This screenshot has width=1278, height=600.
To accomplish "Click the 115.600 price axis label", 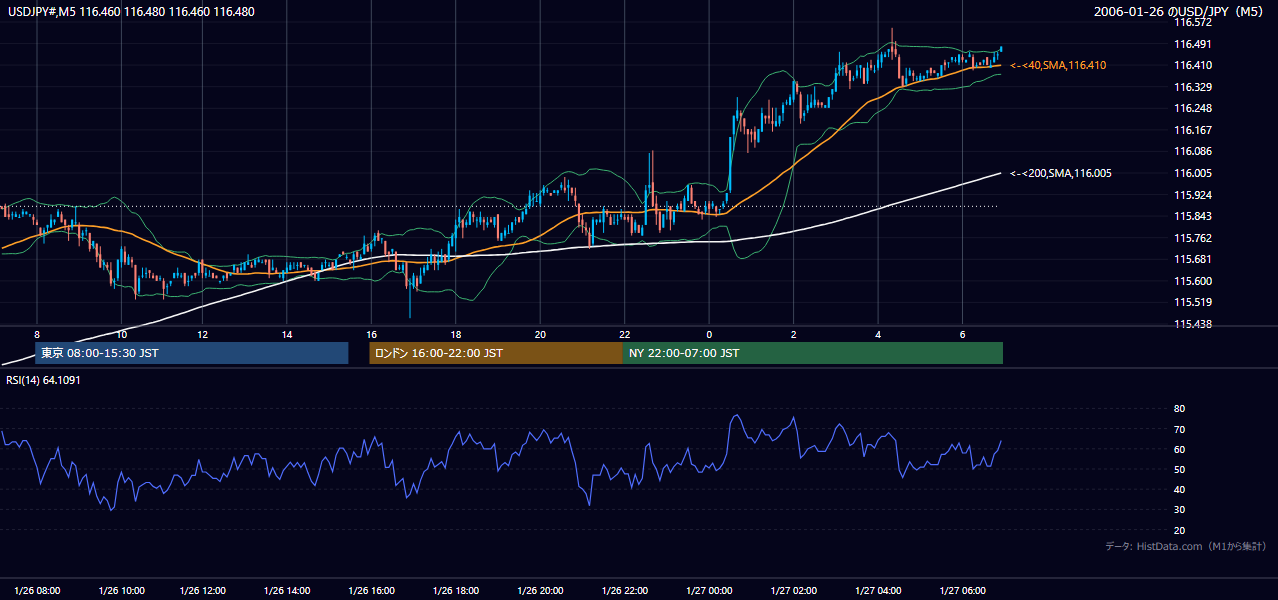I will click(1191, 281).
